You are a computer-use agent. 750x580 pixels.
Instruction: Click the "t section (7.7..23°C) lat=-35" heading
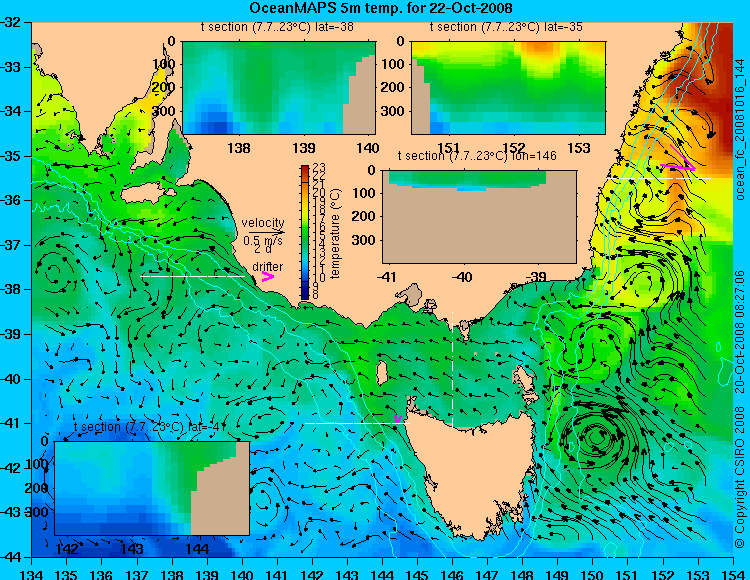tap(506, 27)
